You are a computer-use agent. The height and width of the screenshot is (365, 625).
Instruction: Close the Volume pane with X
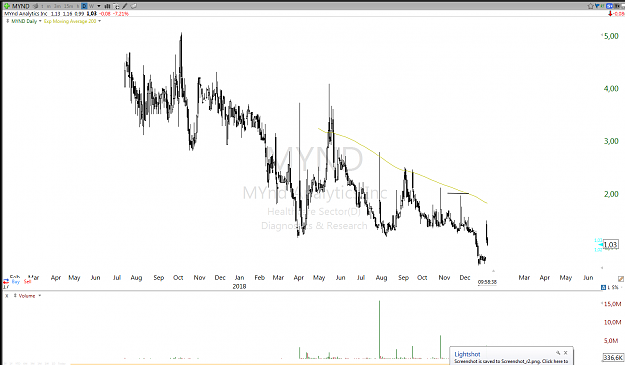[x=6, y=296]
